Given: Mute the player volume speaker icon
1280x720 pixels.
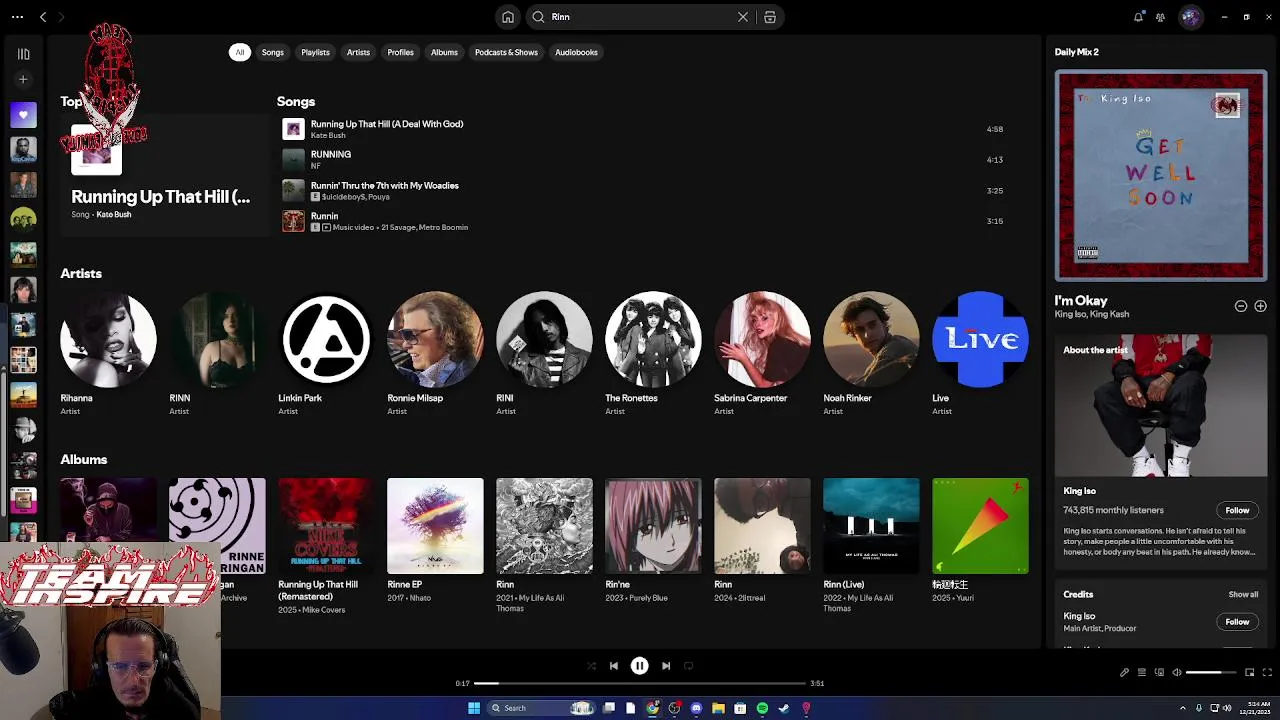Looking at the screenshot, I should point(1177,673).
